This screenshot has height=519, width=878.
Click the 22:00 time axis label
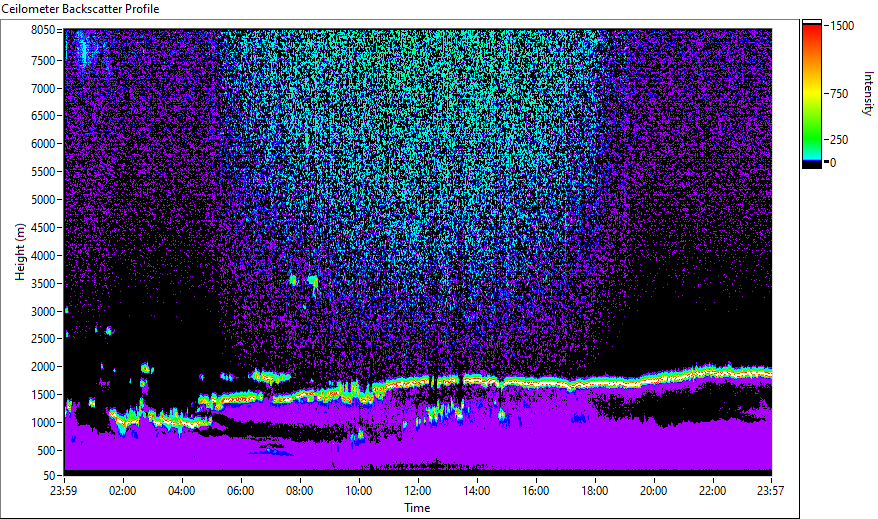[x=713, y=491]
